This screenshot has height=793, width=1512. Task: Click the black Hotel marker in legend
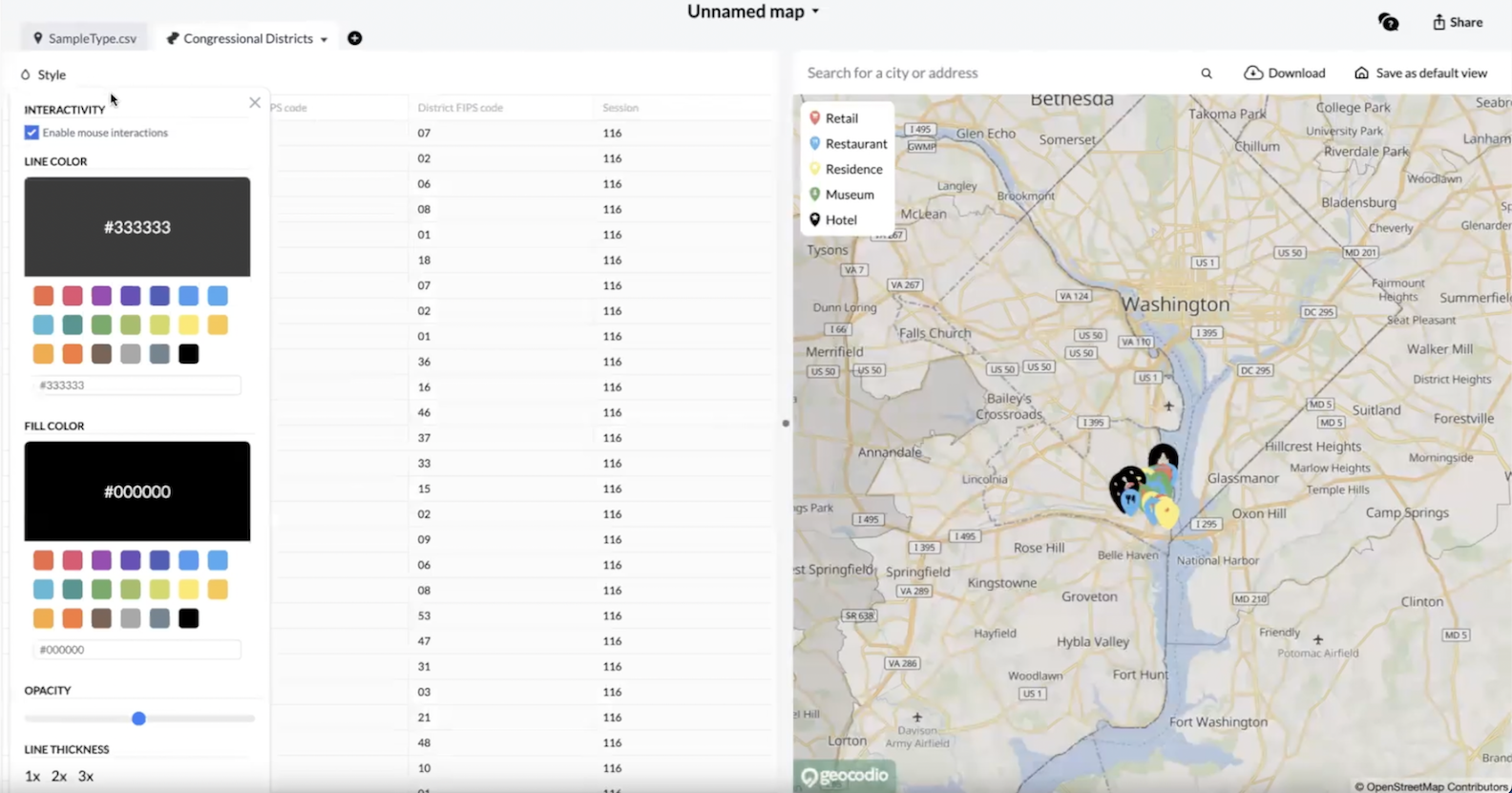coord(815,219)
